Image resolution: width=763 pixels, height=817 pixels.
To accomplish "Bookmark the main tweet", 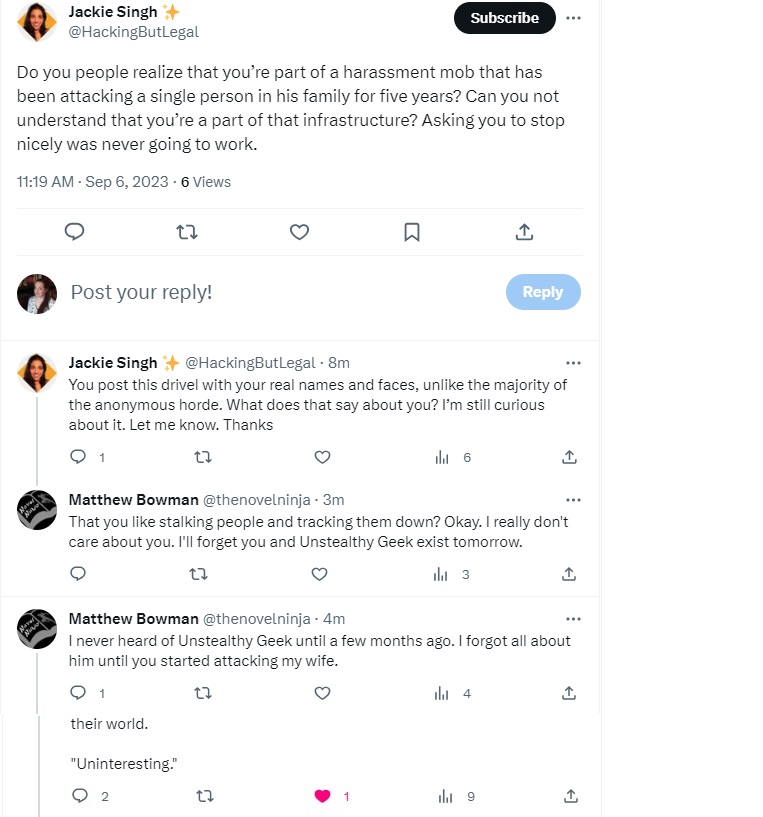I will (411, 232).
